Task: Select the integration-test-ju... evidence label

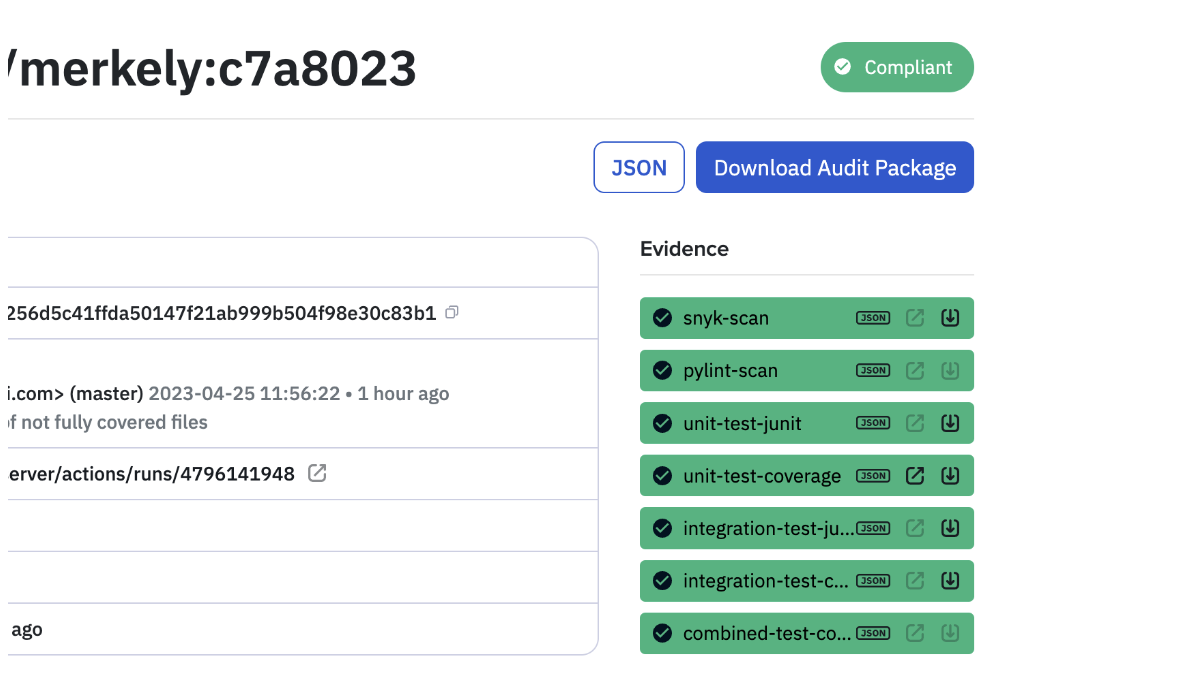Action: (769, 529)
